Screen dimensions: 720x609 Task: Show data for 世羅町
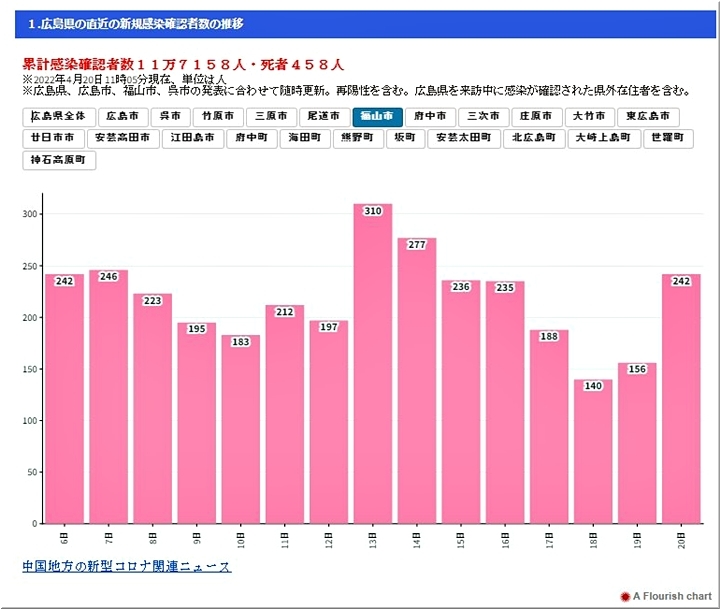pyautogui.click(x=667, y=138)
